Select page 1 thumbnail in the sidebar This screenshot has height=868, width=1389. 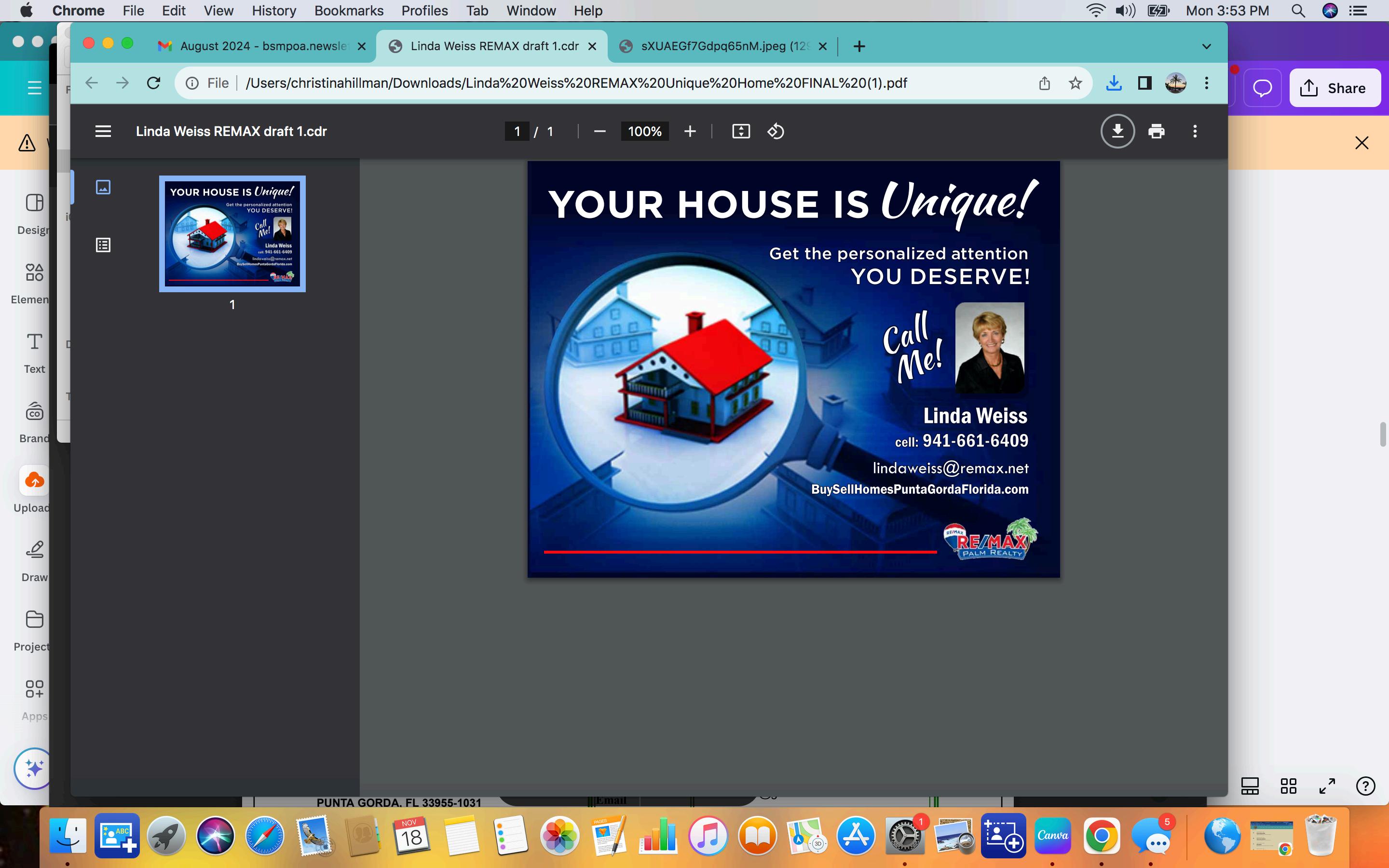(232, 234)
